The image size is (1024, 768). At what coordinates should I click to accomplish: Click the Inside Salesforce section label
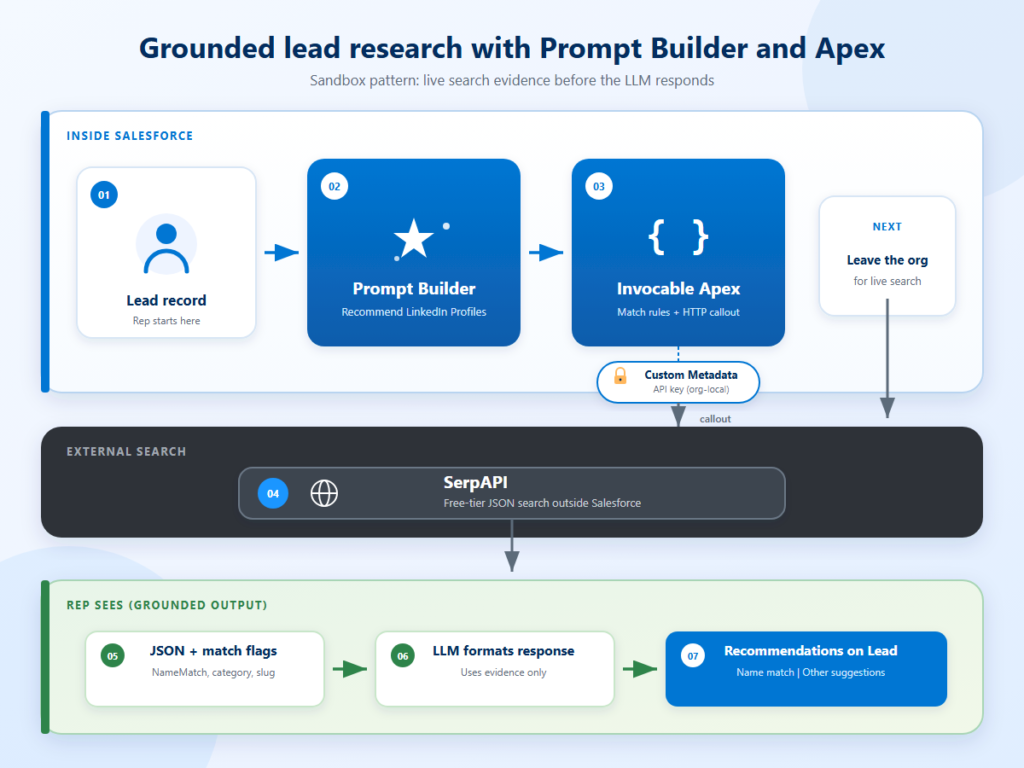point(129,136)
